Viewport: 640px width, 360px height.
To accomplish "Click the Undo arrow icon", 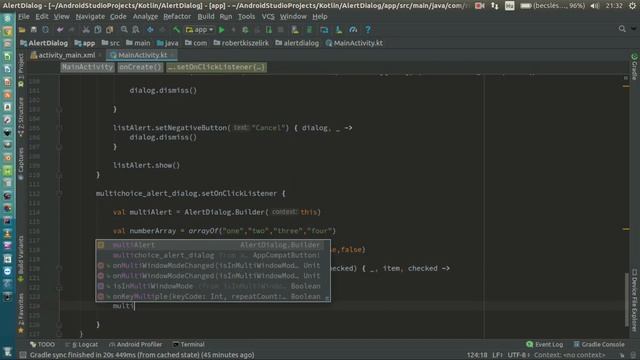I will [60, 30].
